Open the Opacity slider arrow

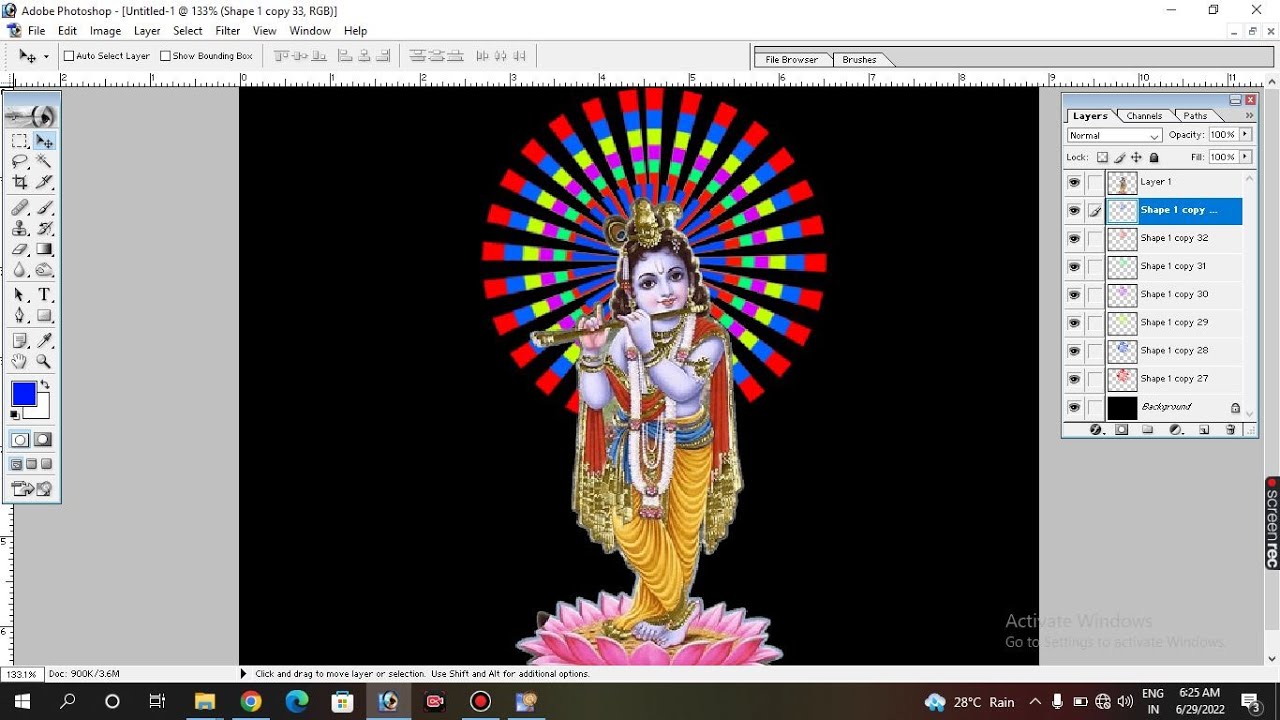[x=1246, y=134]
